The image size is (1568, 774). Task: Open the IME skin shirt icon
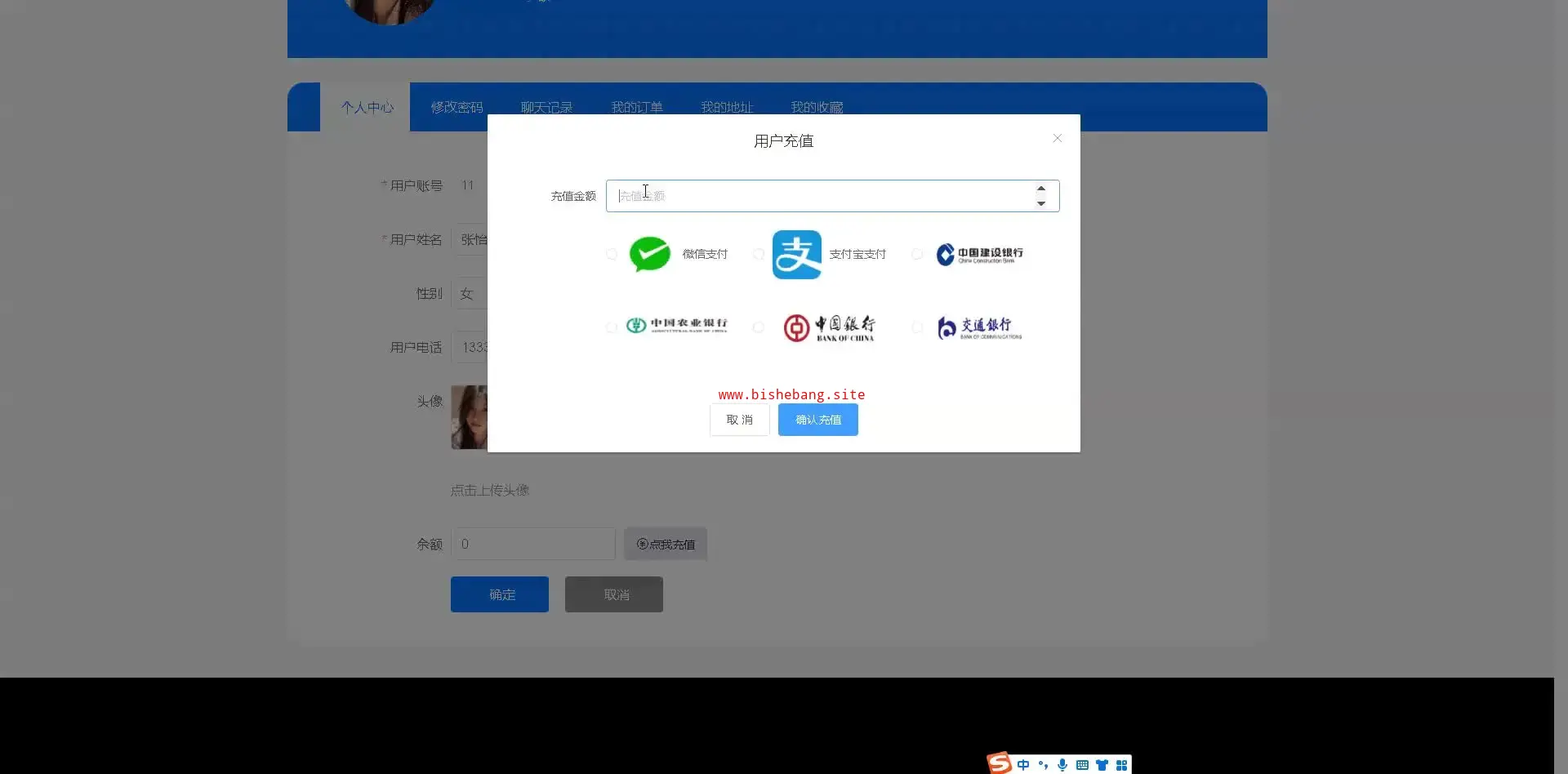(1102, 765)
